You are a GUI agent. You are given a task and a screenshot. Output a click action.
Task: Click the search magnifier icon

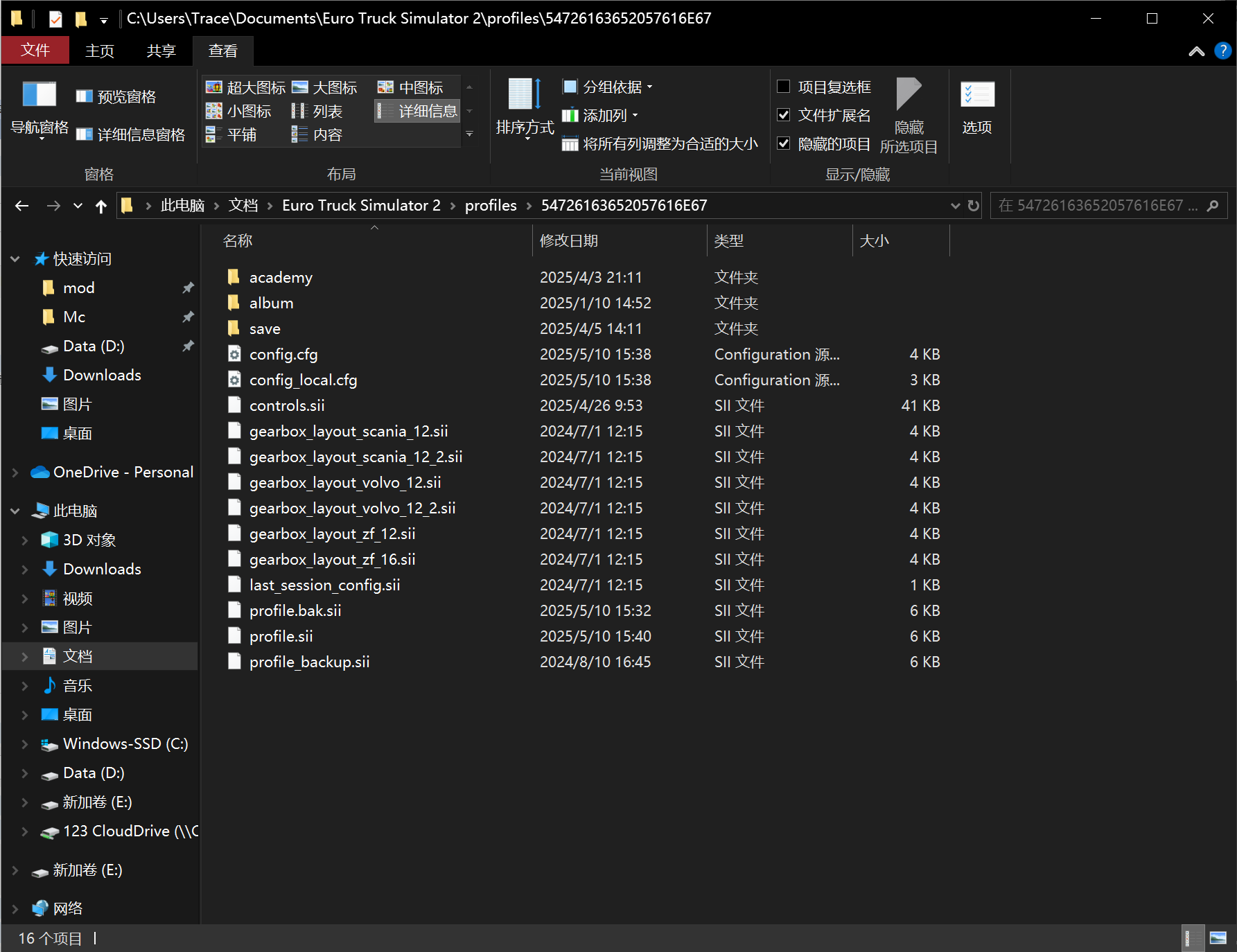click(1213, 206)
